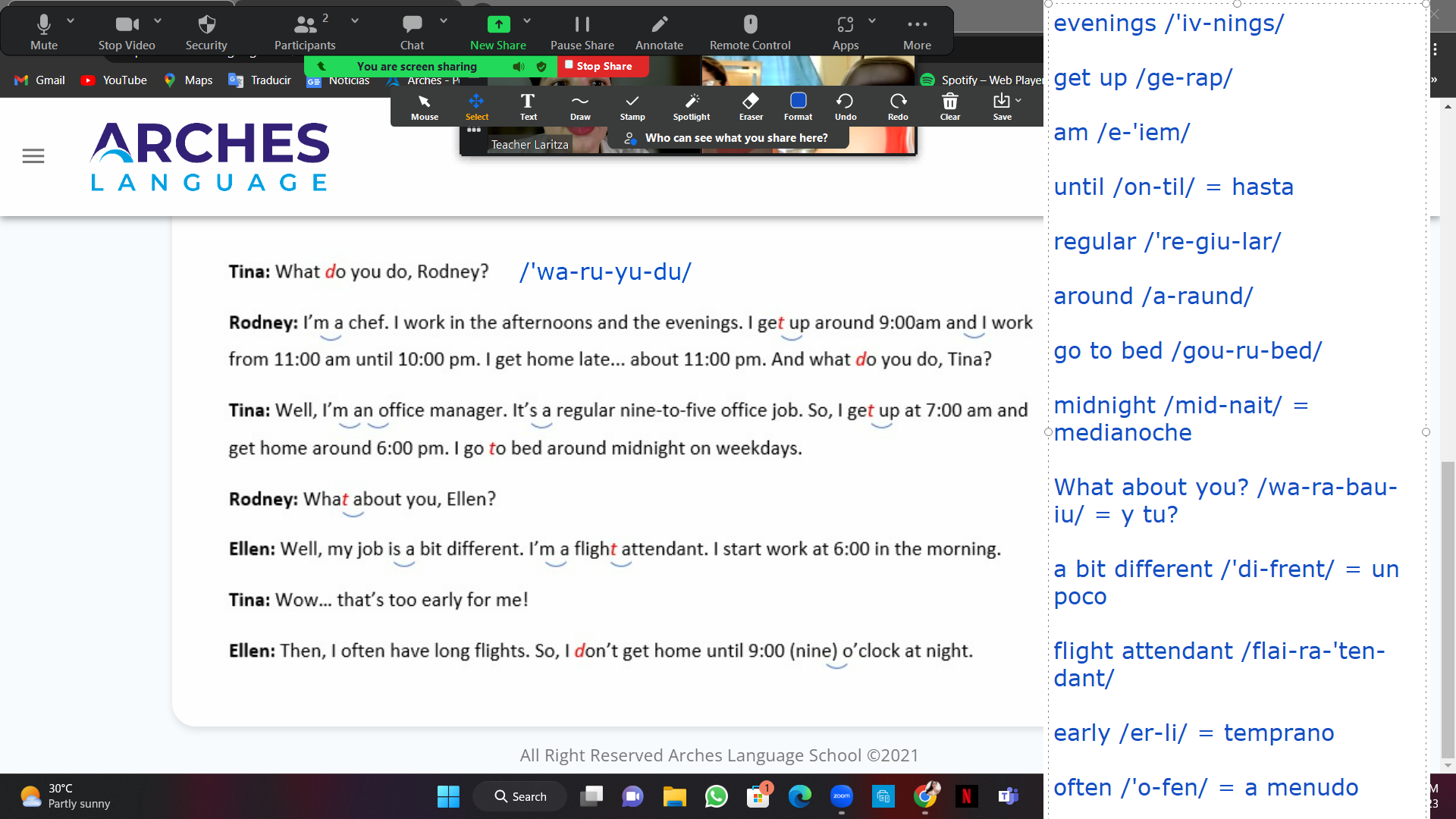Open the More options menu
The width and height of the screenshot is (1456, 819).
pyautogui.click(x=918, y=32)
